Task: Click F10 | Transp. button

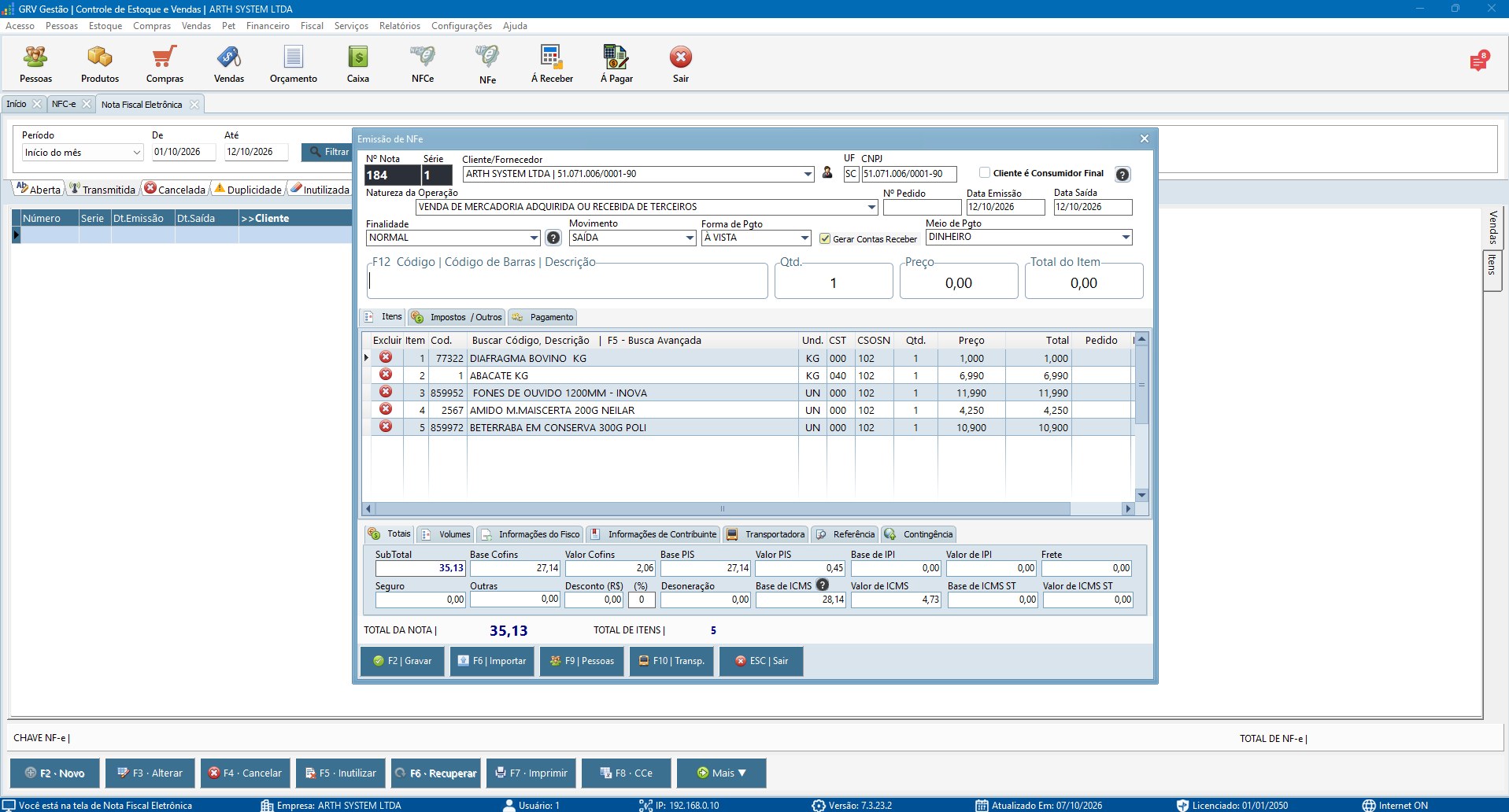Action: click(x=671, y=661)
